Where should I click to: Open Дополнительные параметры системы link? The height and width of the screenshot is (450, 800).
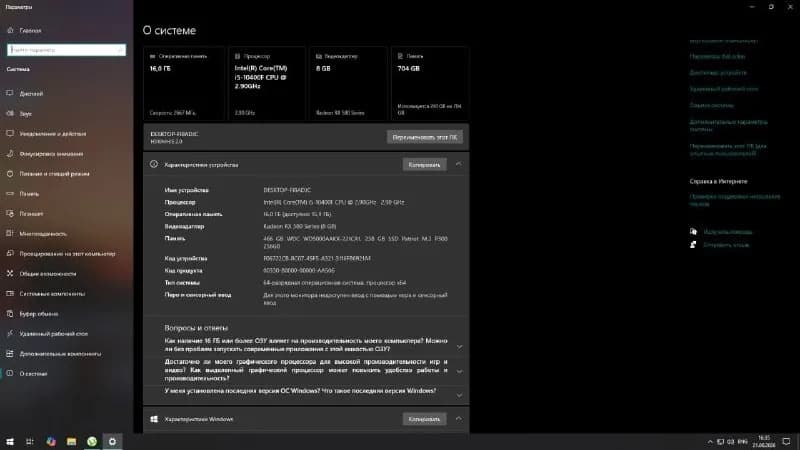point(729,126)
